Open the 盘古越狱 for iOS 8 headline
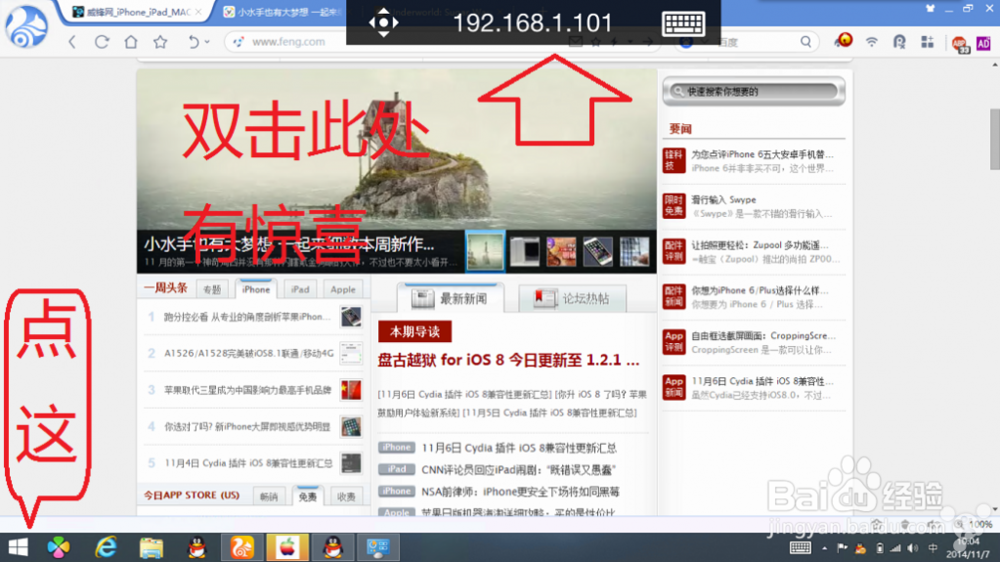The height and width of the screenshot is (562, 1000). pos(508,360)
